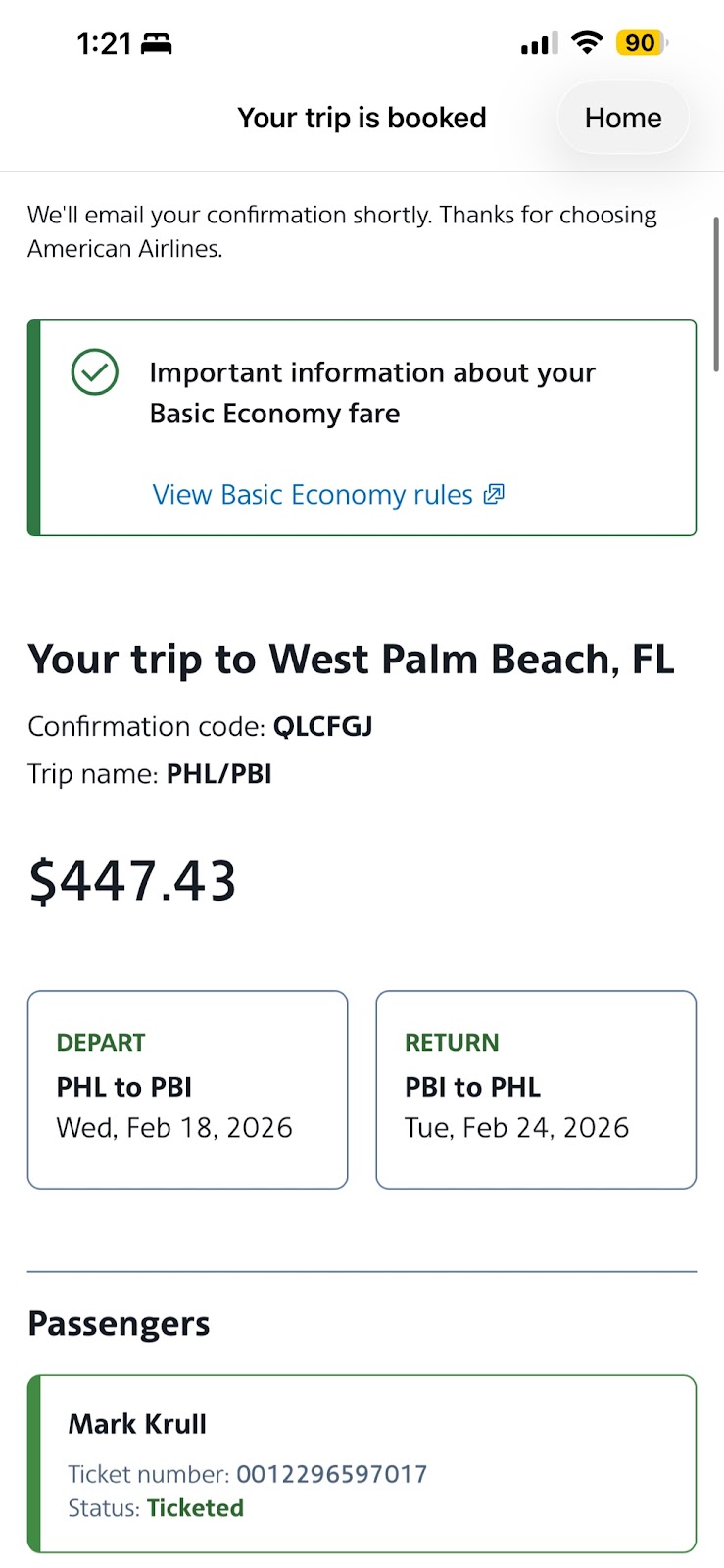Tap the green checkmark circle icon

95,372
